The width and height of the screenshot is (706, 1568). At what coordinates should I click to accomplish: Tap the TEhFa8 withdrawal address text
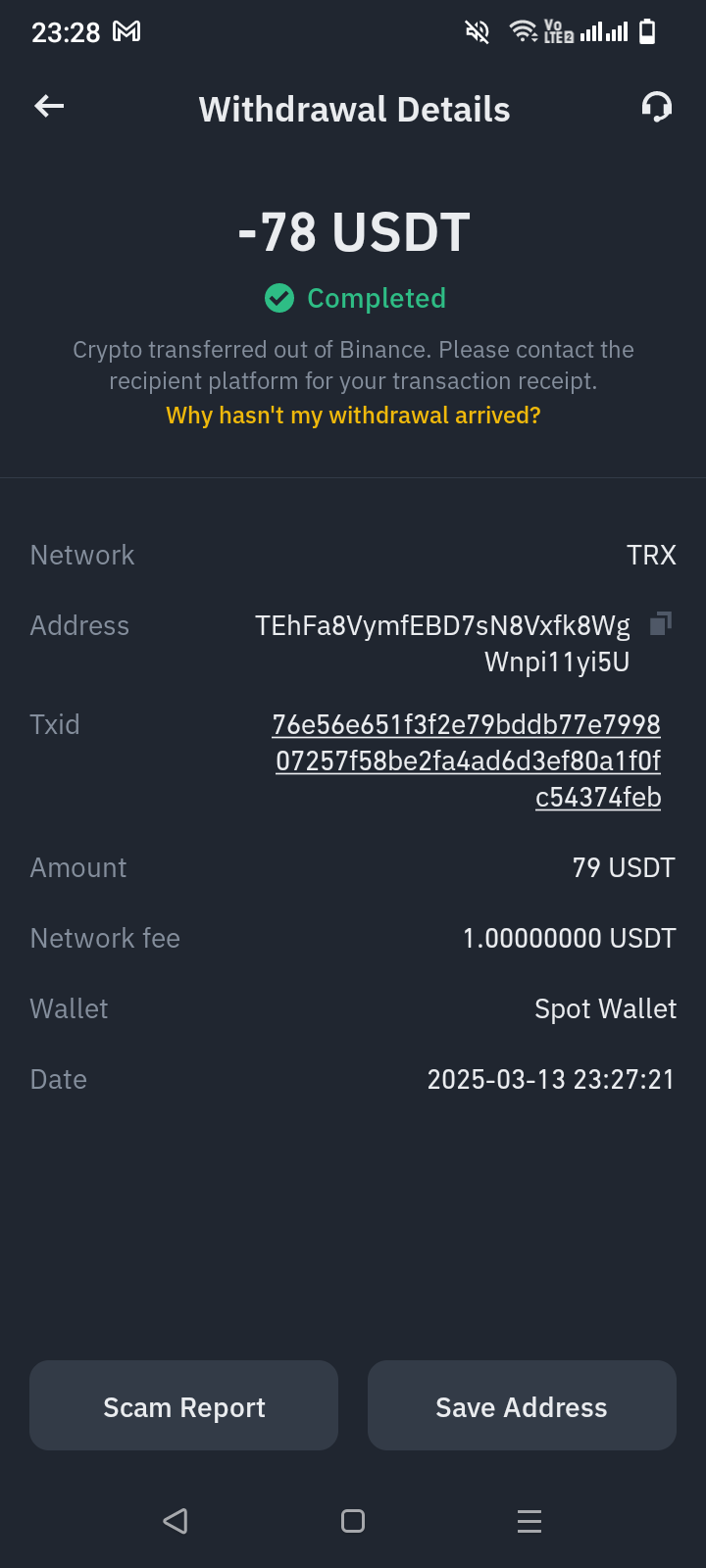(x=443, y=644)
